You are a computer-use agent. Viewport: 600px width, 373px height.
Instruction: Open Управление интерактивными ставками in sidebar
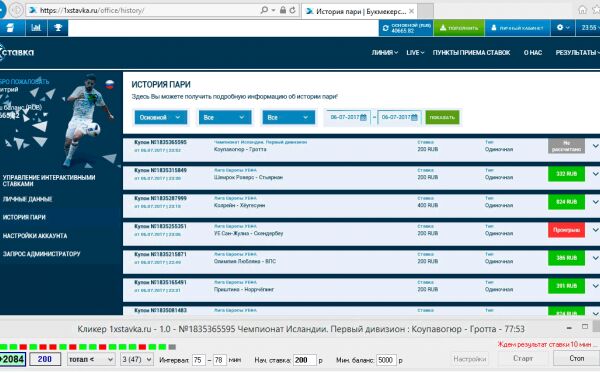(49, 181)
